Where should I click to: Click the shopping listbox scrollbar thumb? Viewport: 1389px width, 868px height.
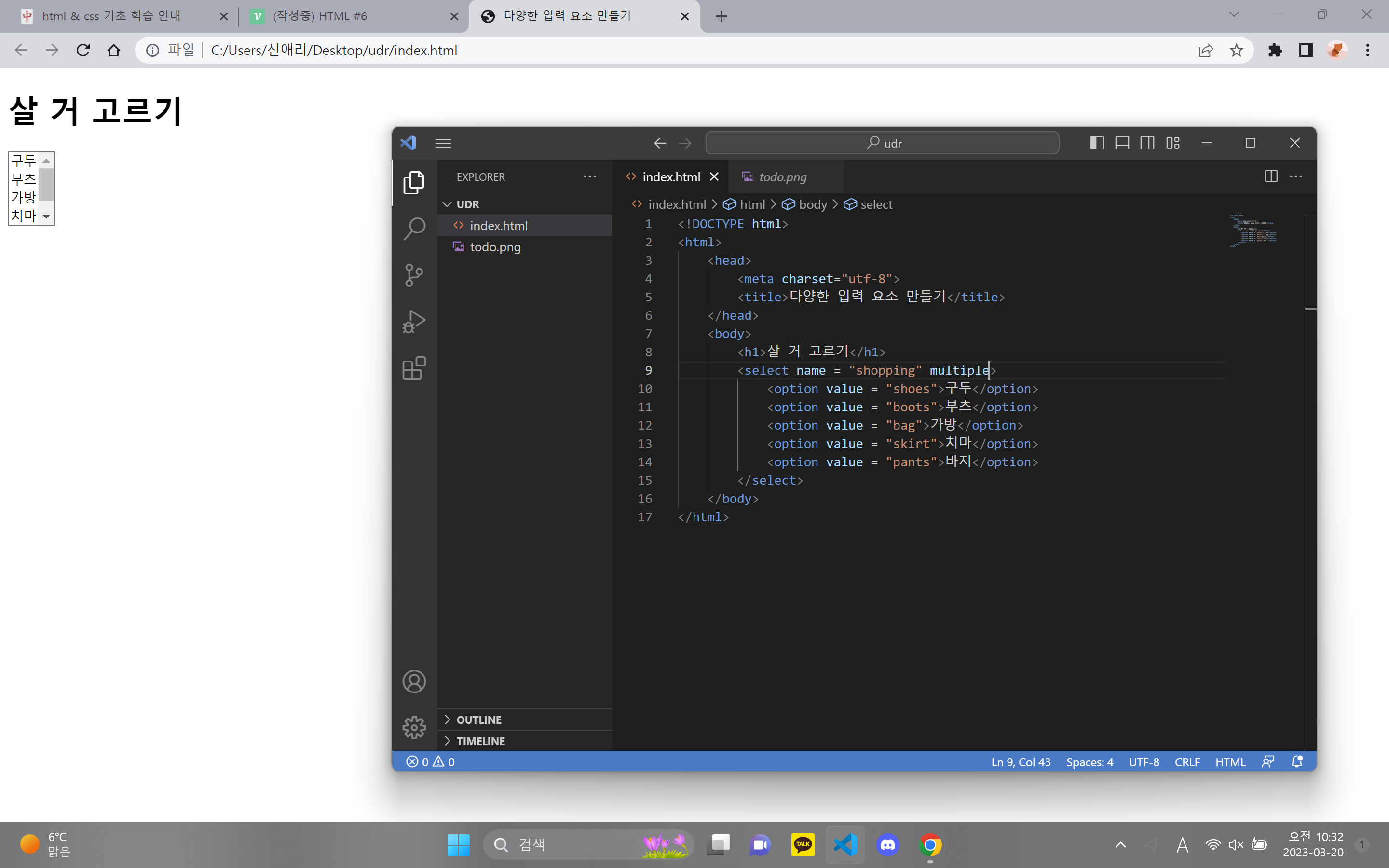click(x=46, y=184)
